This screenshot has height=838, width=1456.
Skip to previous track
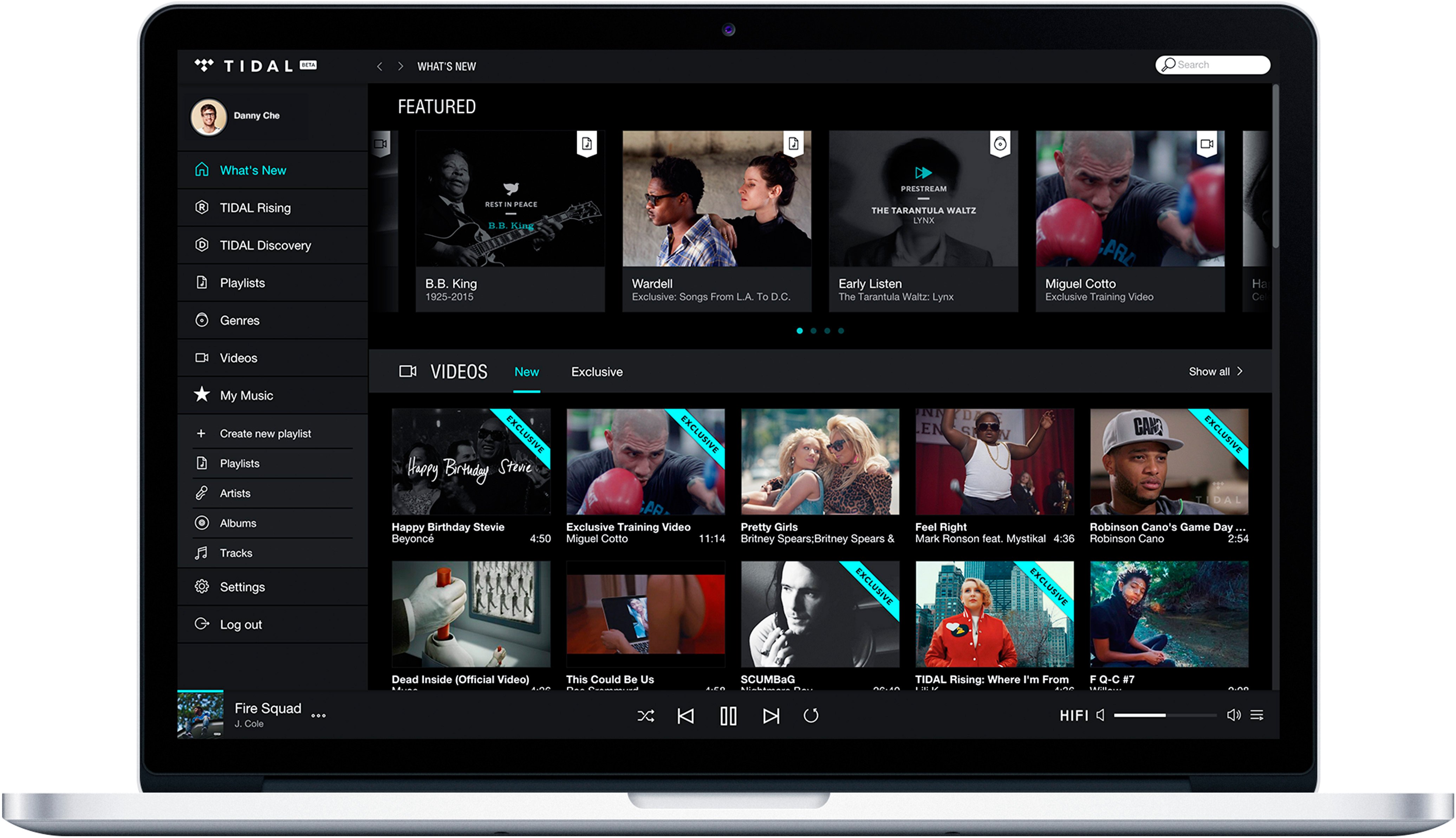click(686, 717)
